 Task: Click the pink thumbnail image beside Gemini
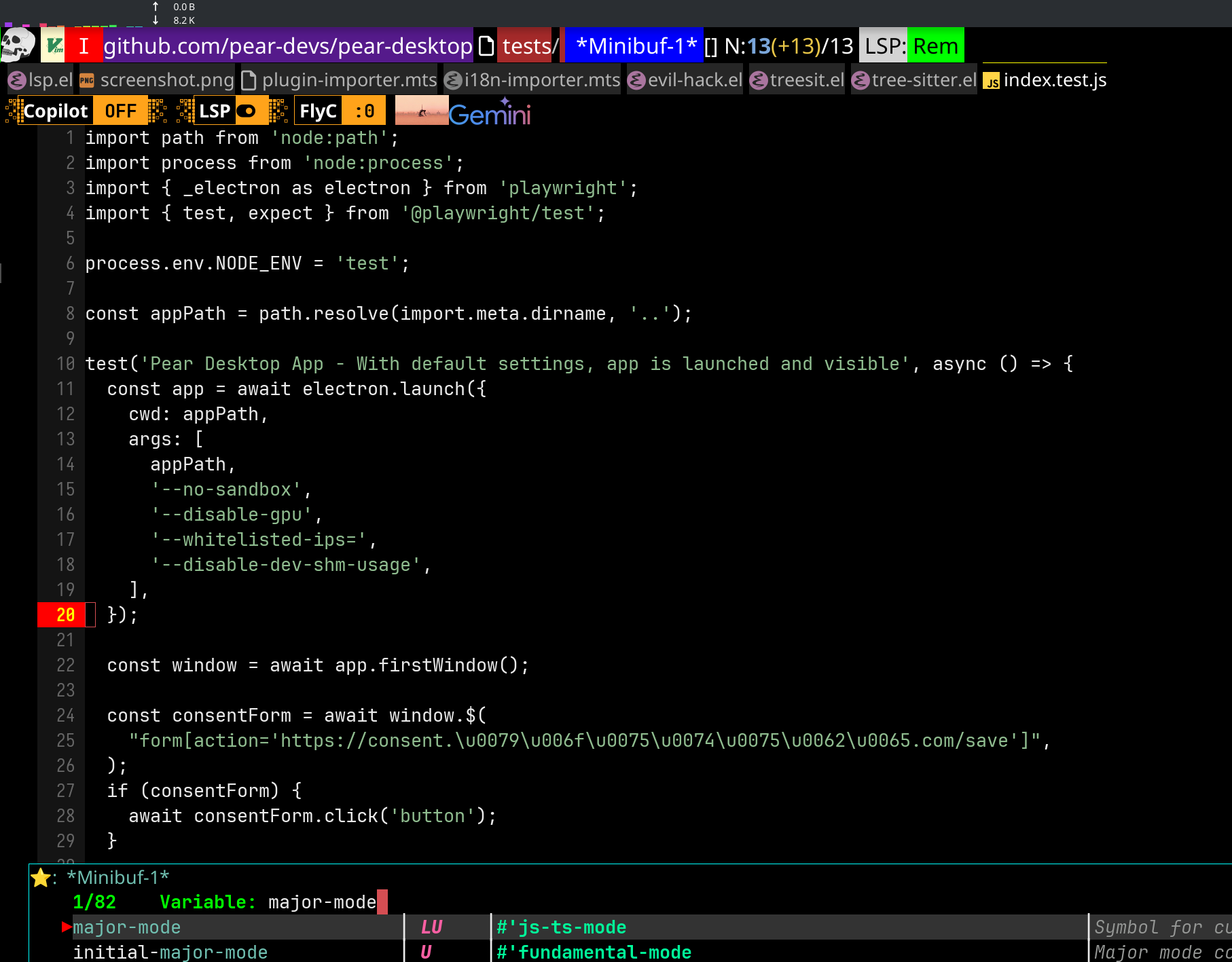tap(421, 111)
